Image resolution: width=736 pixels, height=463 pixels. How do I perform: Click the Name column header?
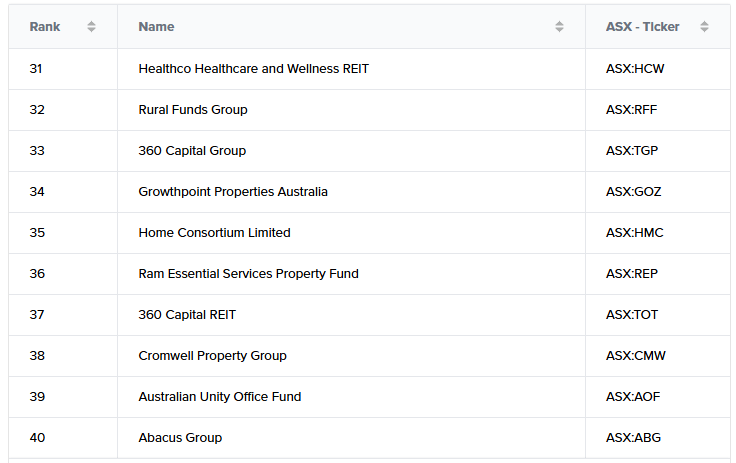[x=156, y=27]
